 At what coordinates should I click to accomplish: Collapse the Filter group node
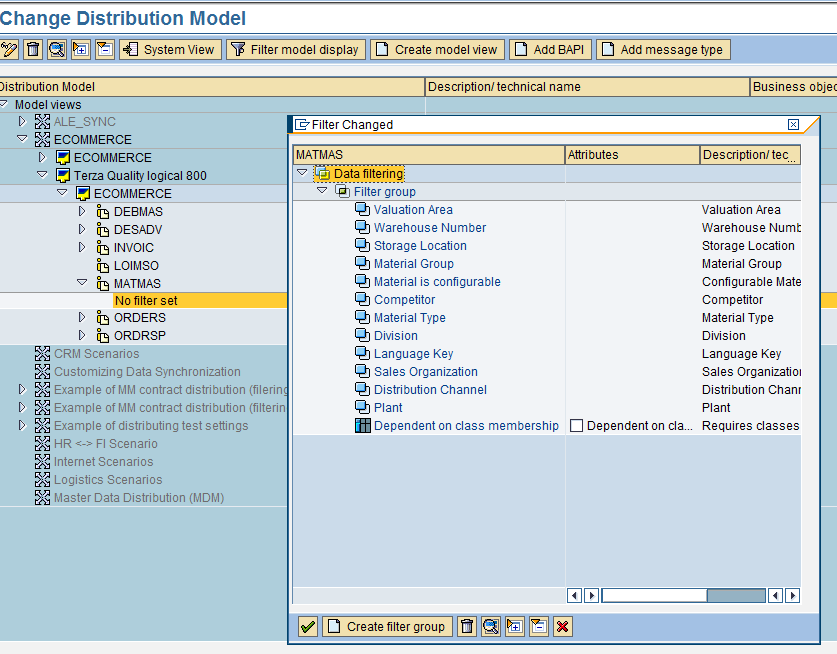[322, 191]
